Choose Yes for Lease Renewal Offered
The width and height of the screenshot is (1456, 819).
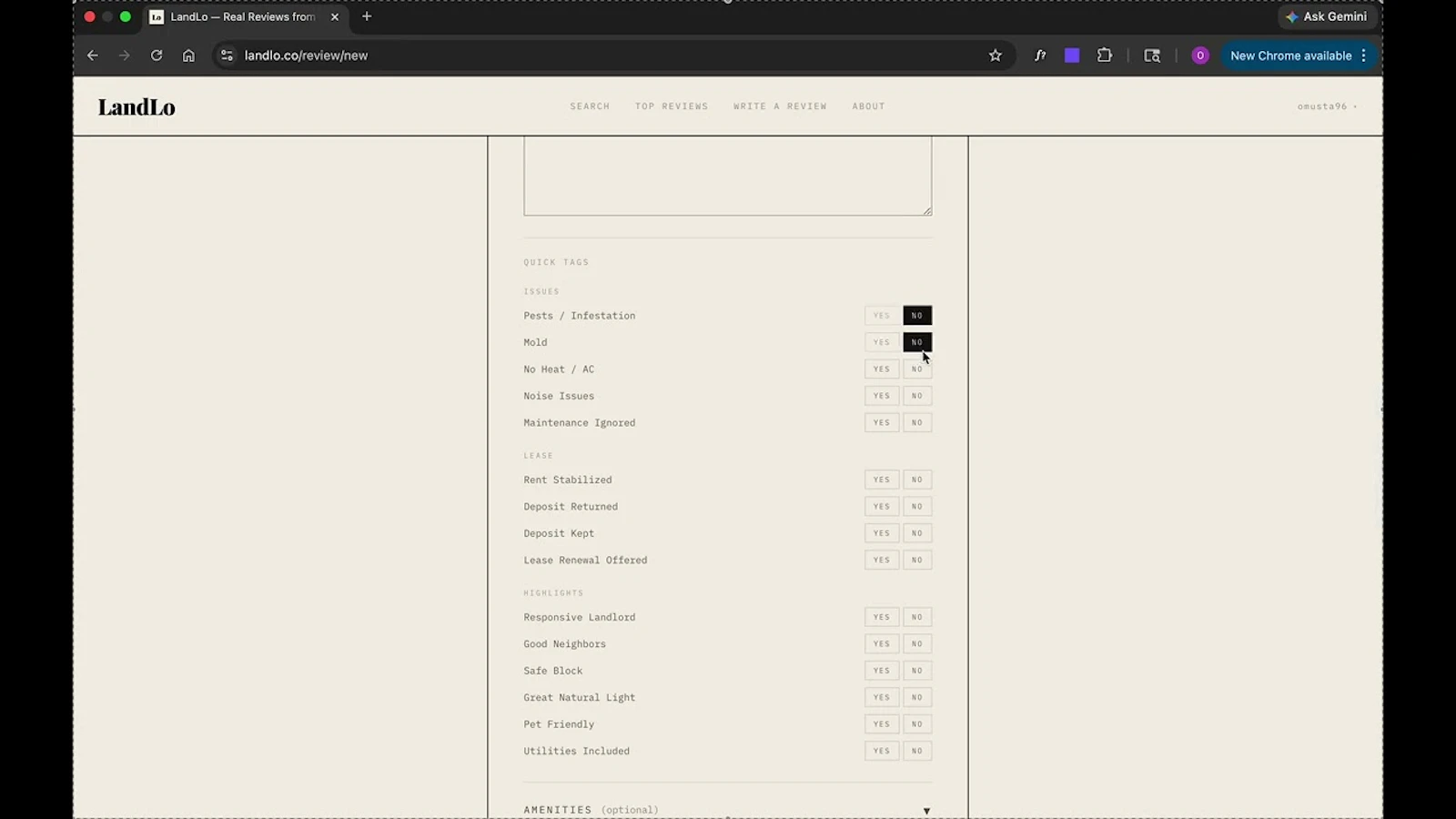tap(881, 560)
